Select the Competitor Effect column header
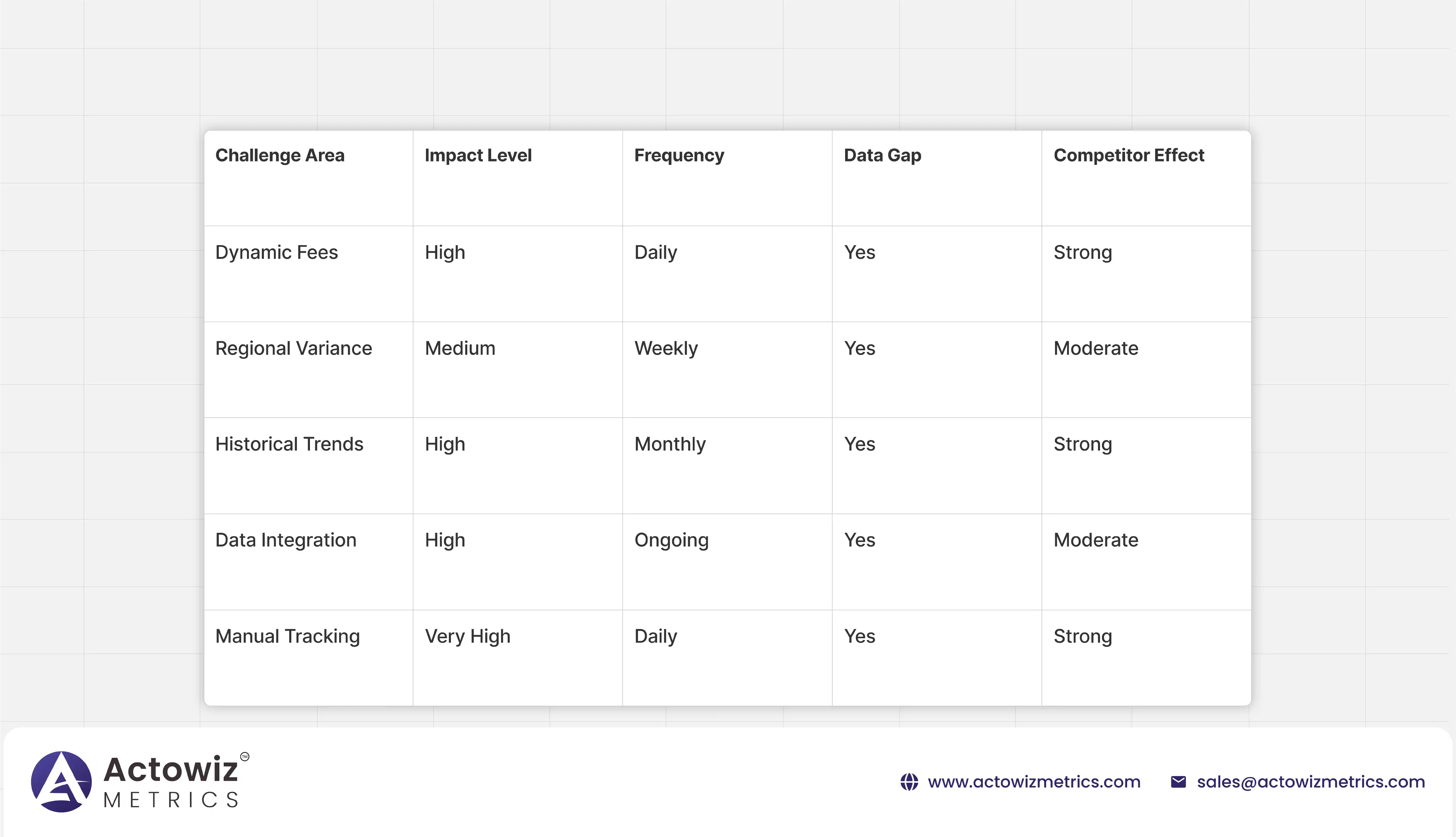The width and height of the screenshot is (1456, 837). (1129, 155)
